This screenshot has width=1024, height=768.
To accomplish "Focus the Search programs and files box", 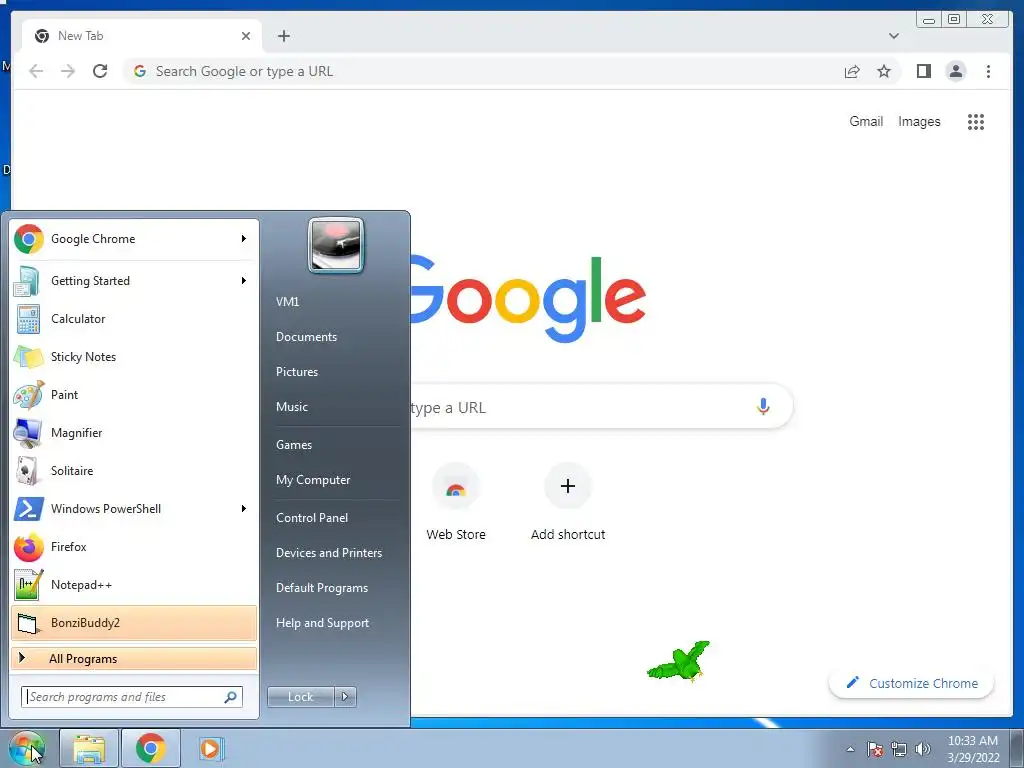I will pyautogui.click(x=131, y=697).
